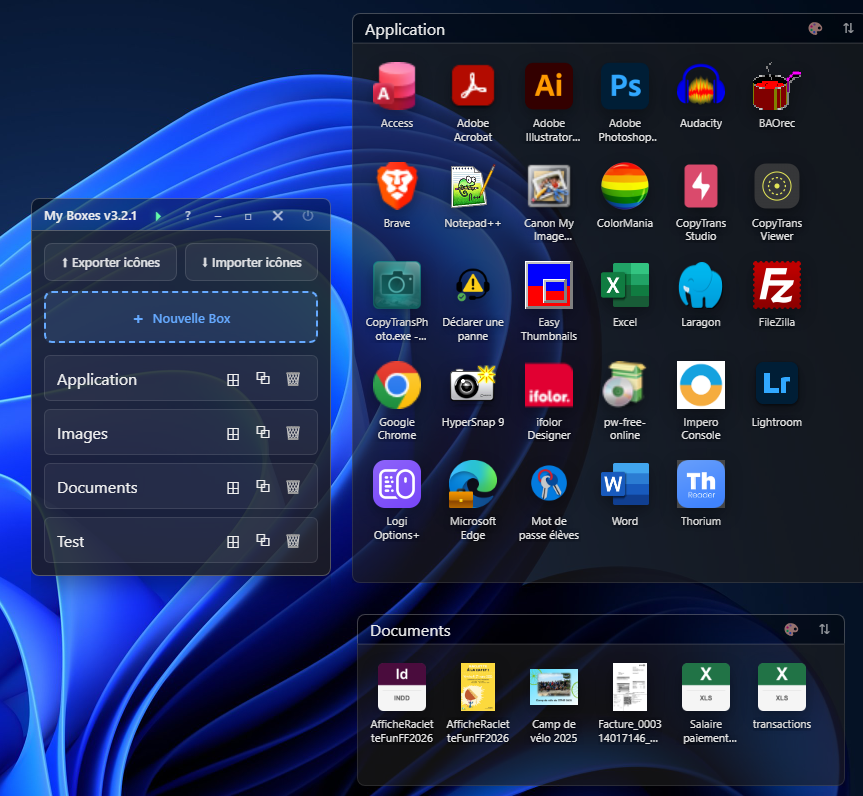This screenshot has height=796, width=863.
Task: Duplicate the Test box
Action: (x=263, y=540)
